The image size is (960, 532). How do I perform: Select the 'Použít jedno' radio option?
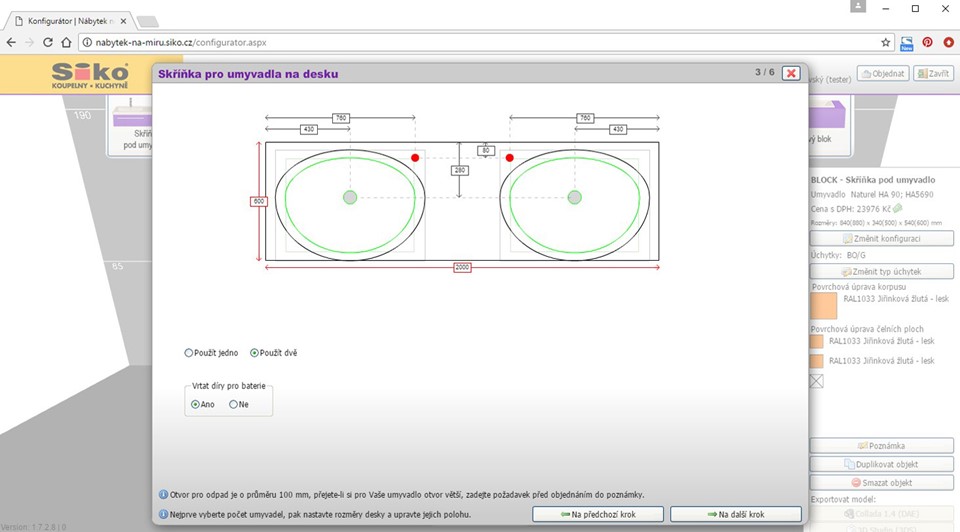[190, 353]
